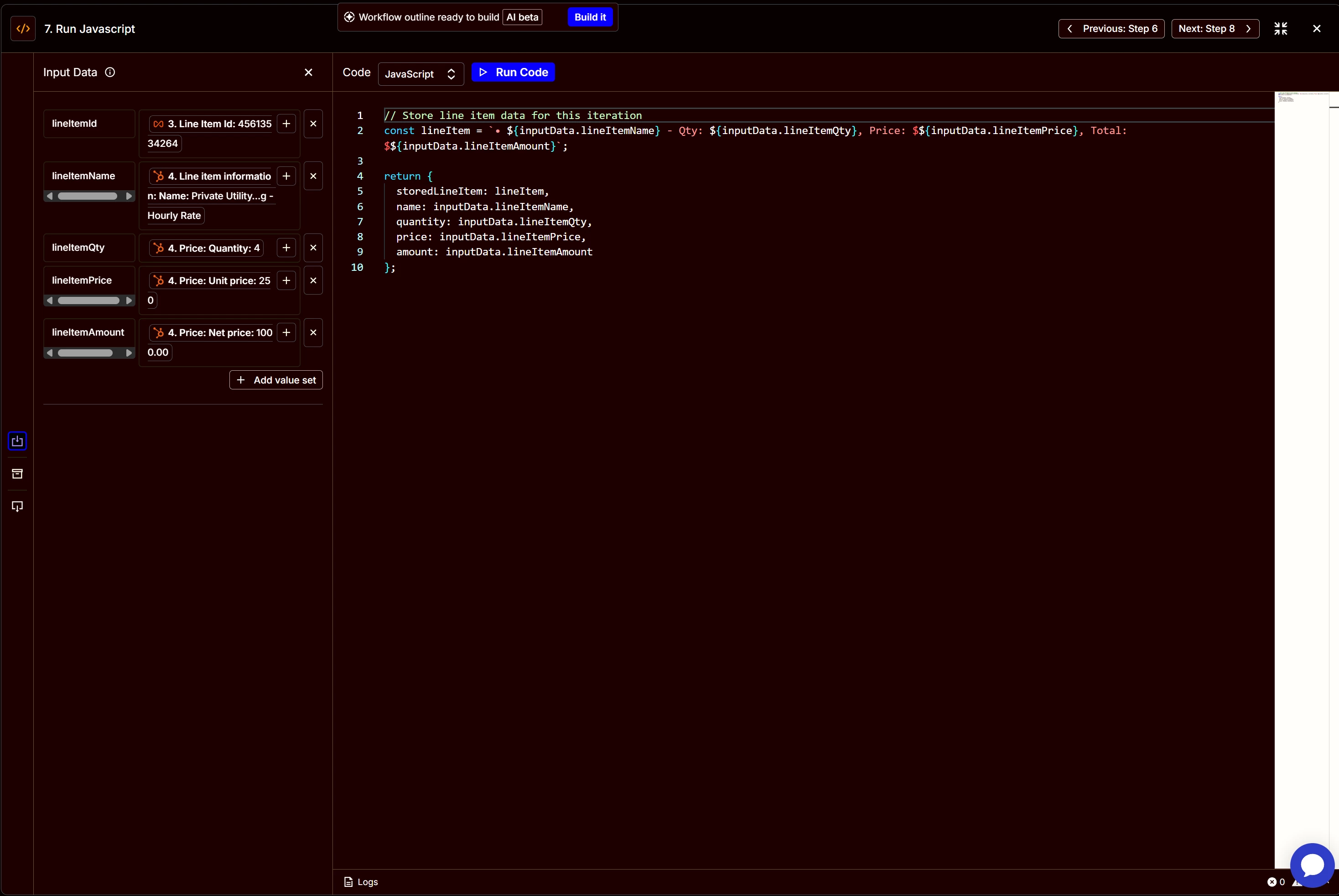
Task: Click the lineItemQty key name field
Action: click(88, 248)
